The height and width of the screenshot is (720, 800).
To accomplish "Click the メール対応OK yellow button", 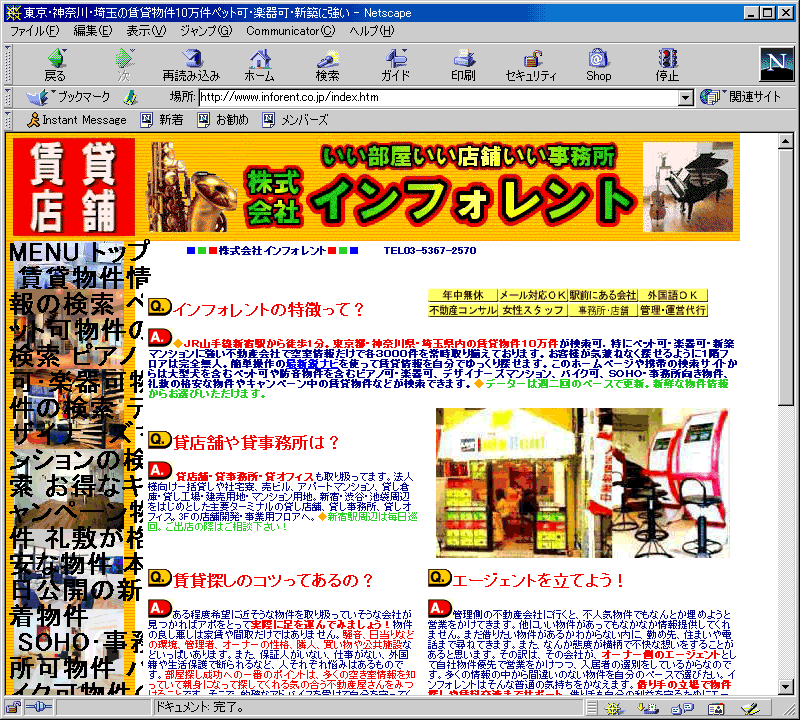I will point(533,295).
